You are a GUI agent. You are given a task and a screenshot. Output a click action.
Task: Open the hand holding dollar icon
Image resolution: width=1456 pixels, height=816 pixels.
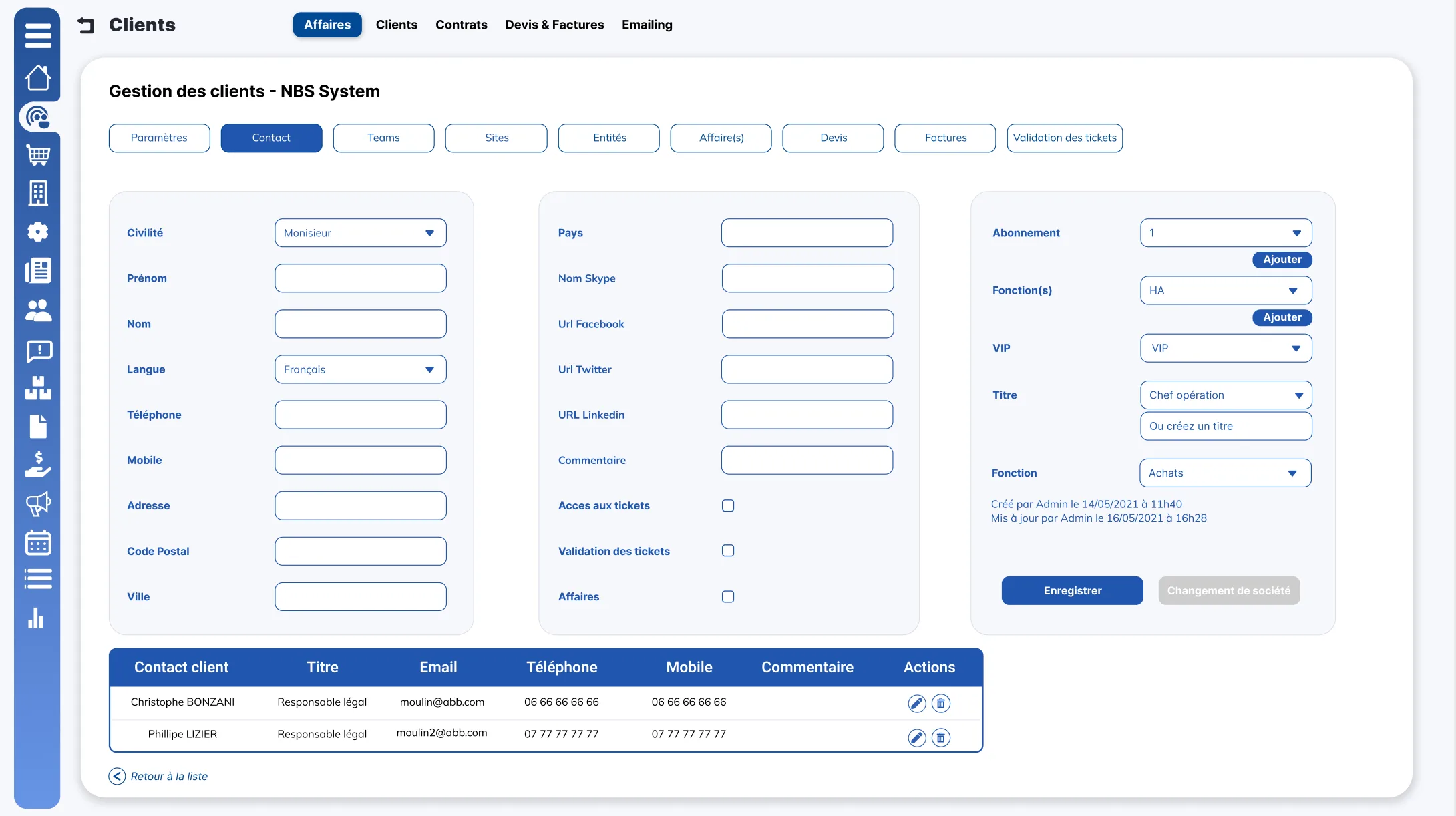coord(38,464)
